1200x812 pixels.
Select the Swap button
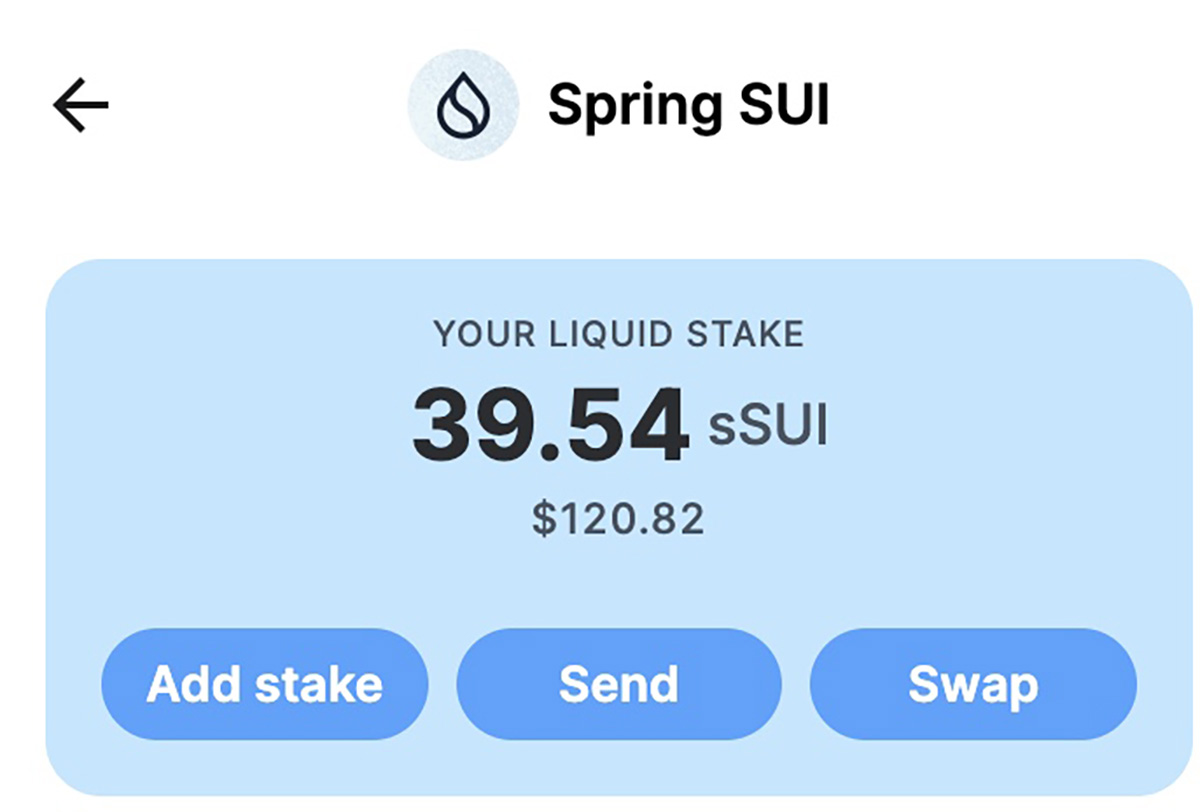point(973,685)
